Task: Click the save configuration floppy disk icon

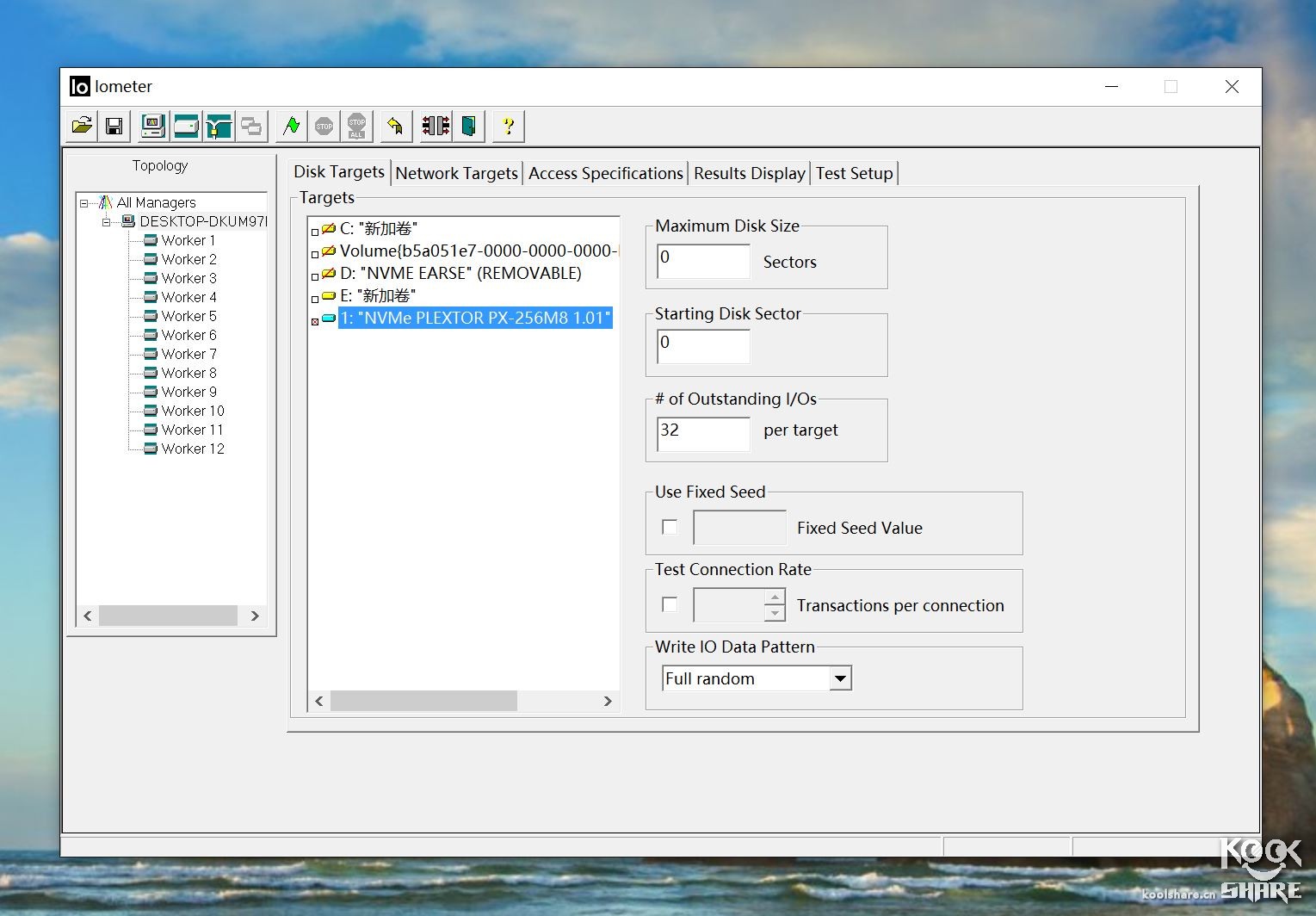Action: (114, 127)
